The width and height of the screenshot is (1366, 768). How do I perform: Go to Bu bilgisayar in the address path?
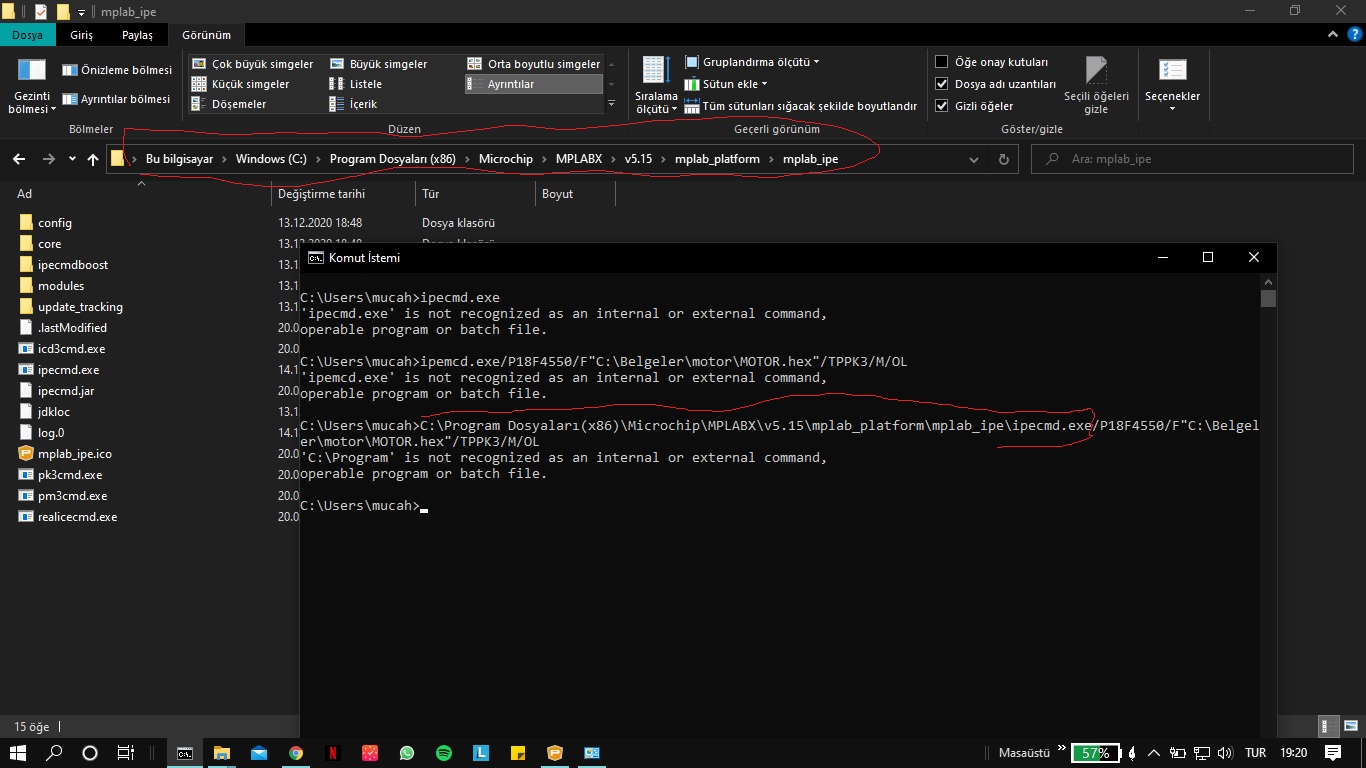tap(180, 159)
